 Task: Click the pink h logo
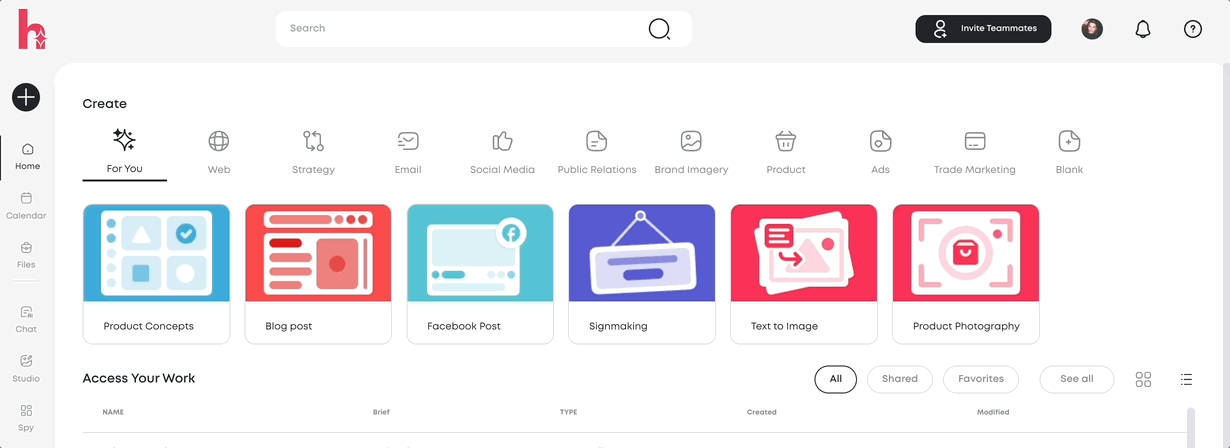[x=32, y=29]
